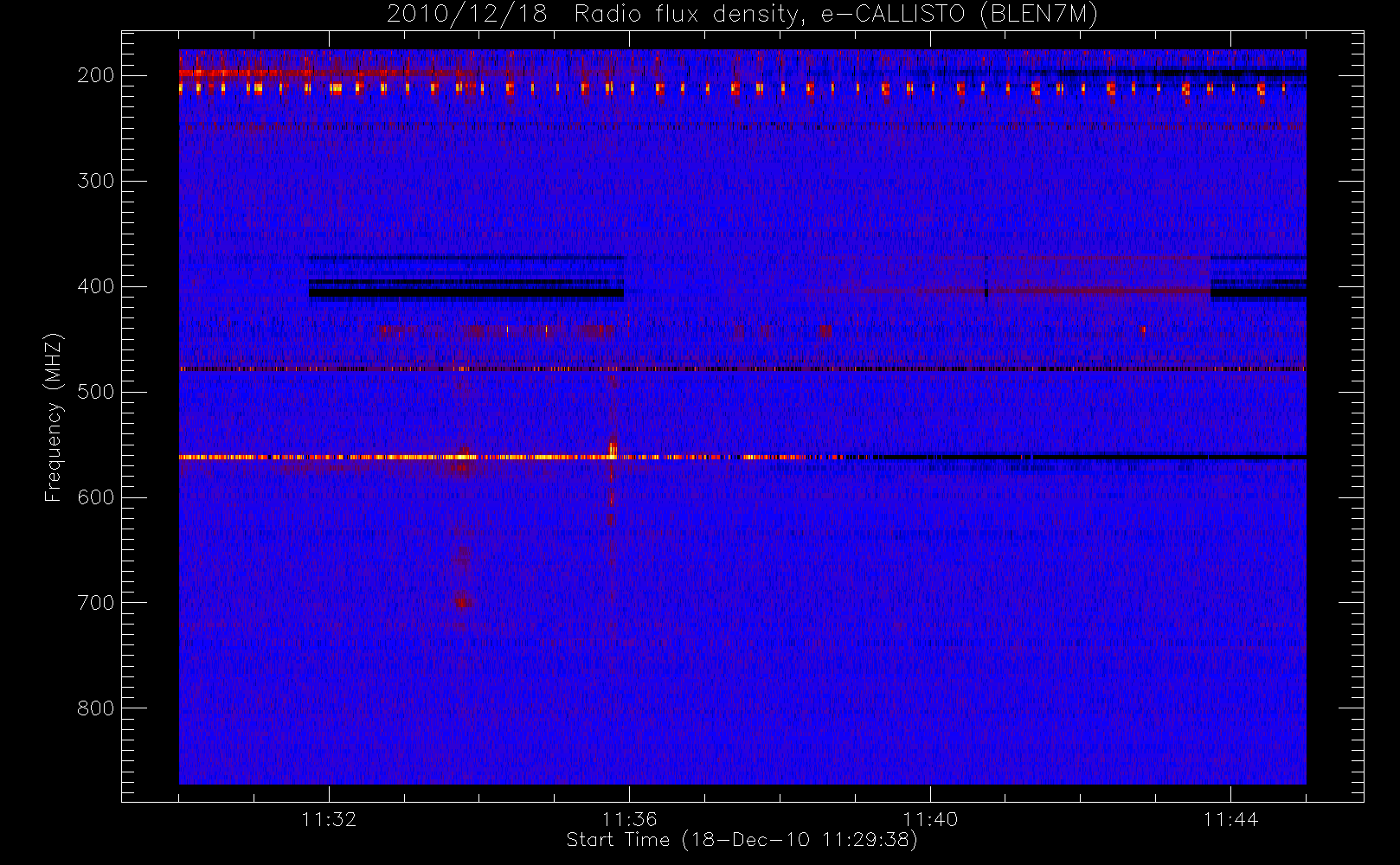The image size is (1400, 865).
Task: Click the bright burst spike near 550 MHz
Action: [x=613, y=449]
